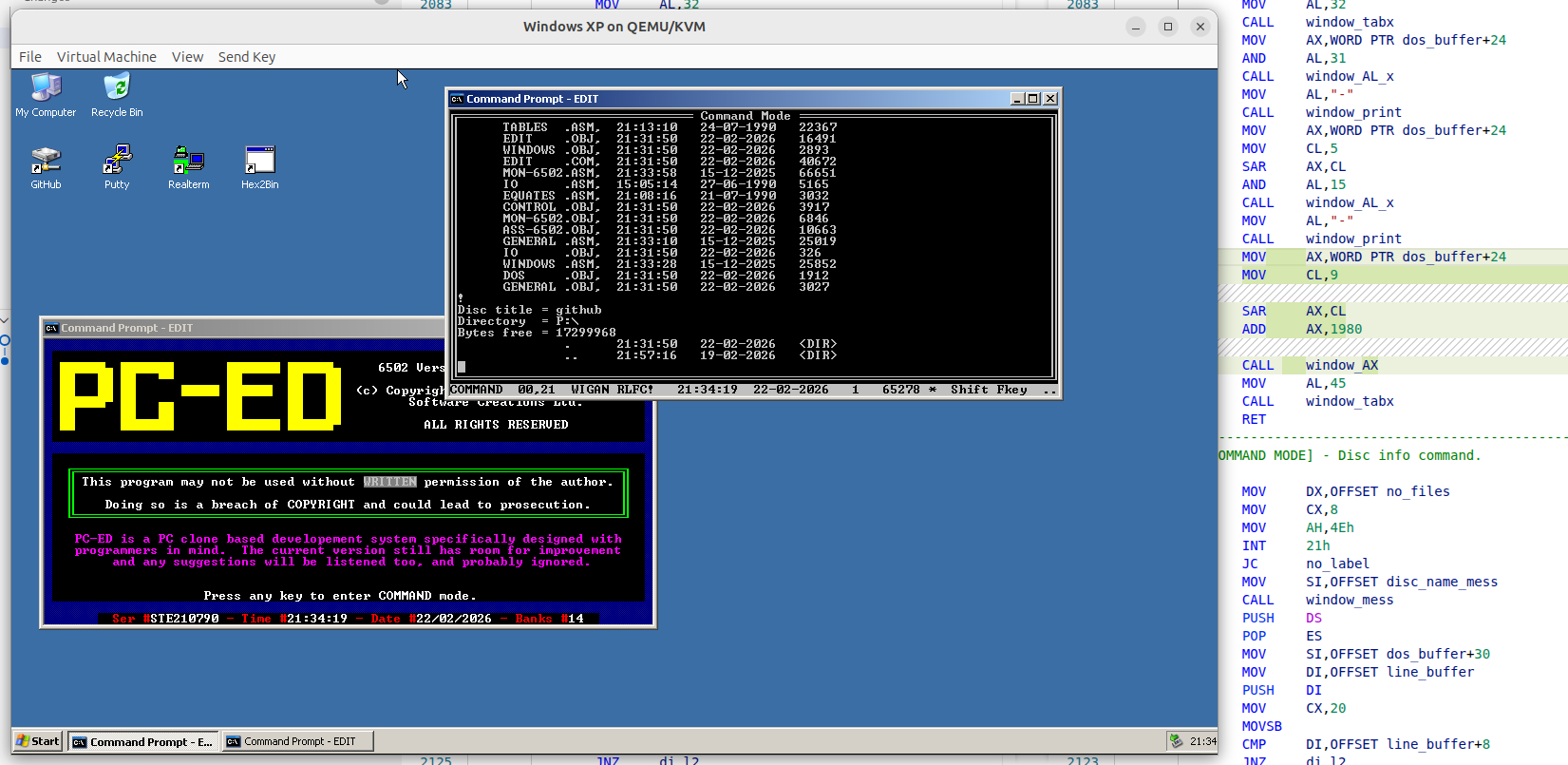The width and height of the screenshot is (1568, 765).
Task: Open the File menu in QEMU window
Action: pos(30,57)
